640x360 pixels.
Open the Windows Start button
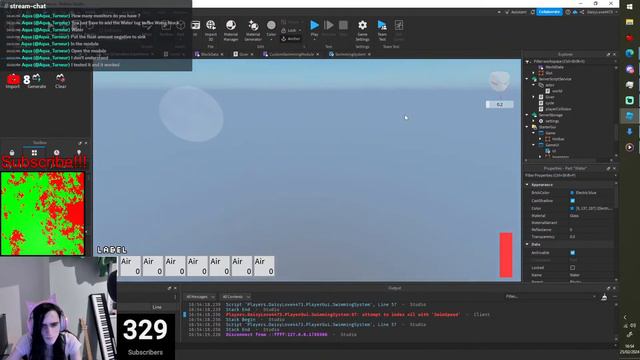(629, 7)
